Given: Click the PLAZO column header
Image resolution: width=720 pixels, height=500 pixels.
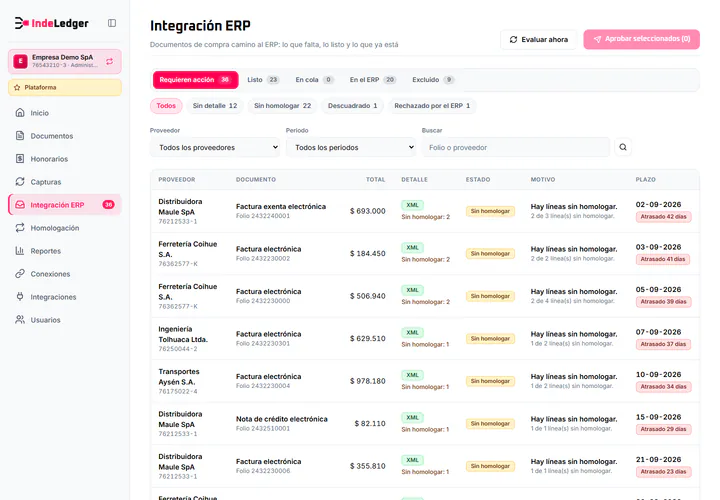Looking at the screenshot, I should 646,180.
